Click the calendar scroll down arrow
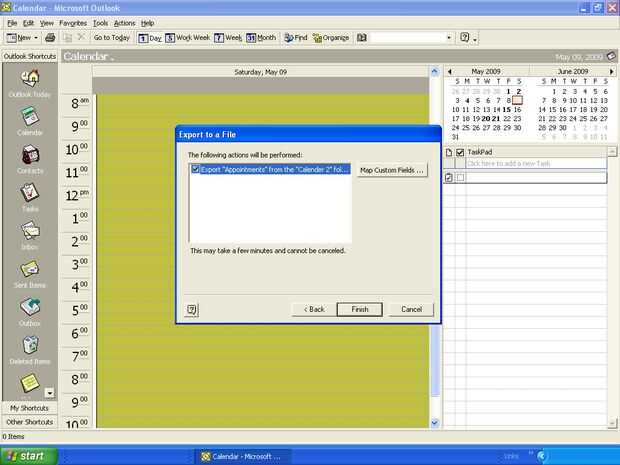Viewport: 620px width, 465px height. (x=435, y=423)
